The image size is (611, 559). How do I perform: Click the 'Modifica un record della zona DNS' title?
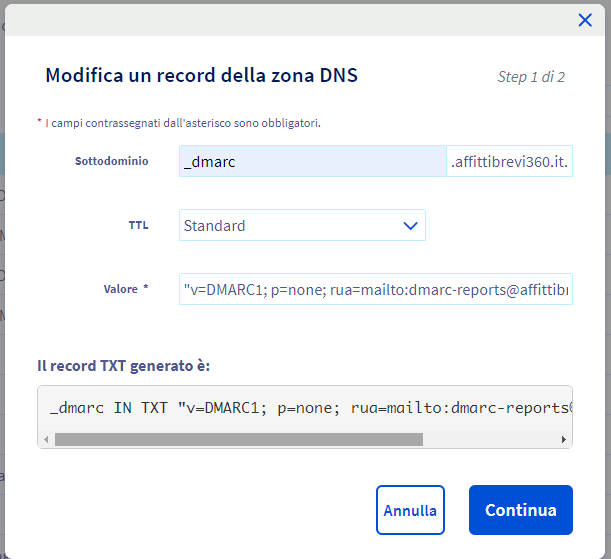click(x=201, y=75)
